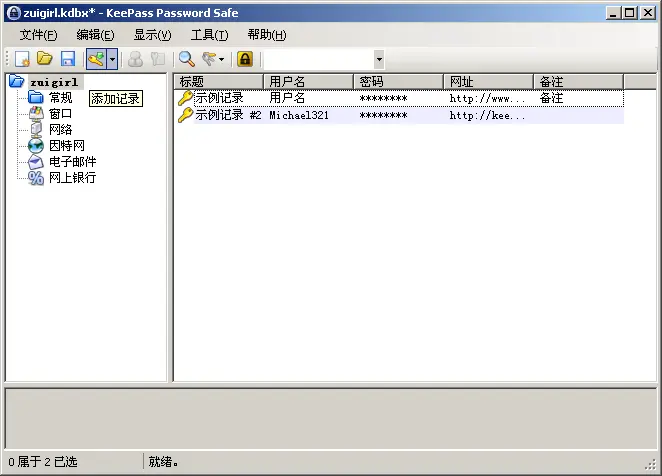Screen dimensions: 662x476
Task: Open the 工具(T) menu
Action: pos(209,35)
